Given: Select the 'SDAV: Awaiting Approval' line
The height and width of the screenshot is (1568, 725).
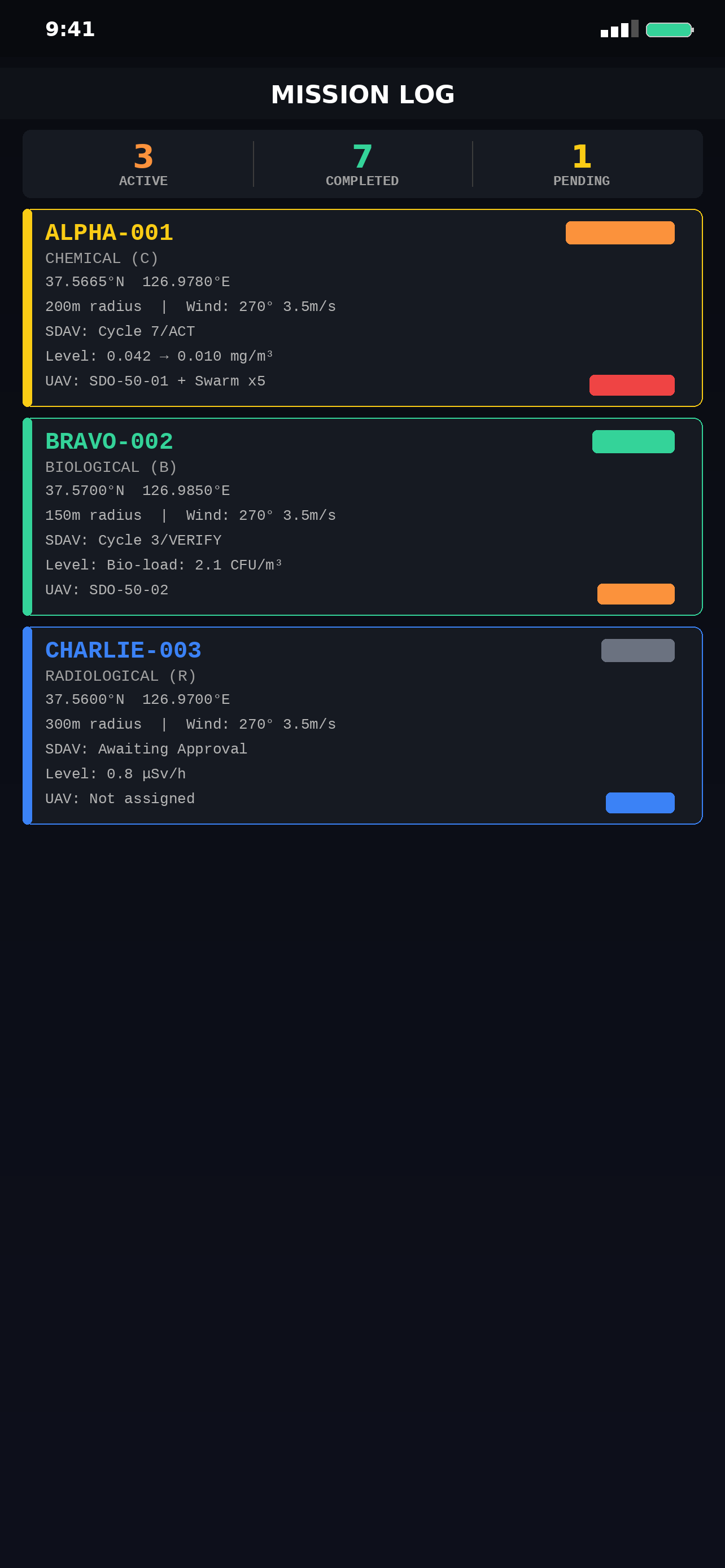Looking at the screenshot, I should point(146,750).
